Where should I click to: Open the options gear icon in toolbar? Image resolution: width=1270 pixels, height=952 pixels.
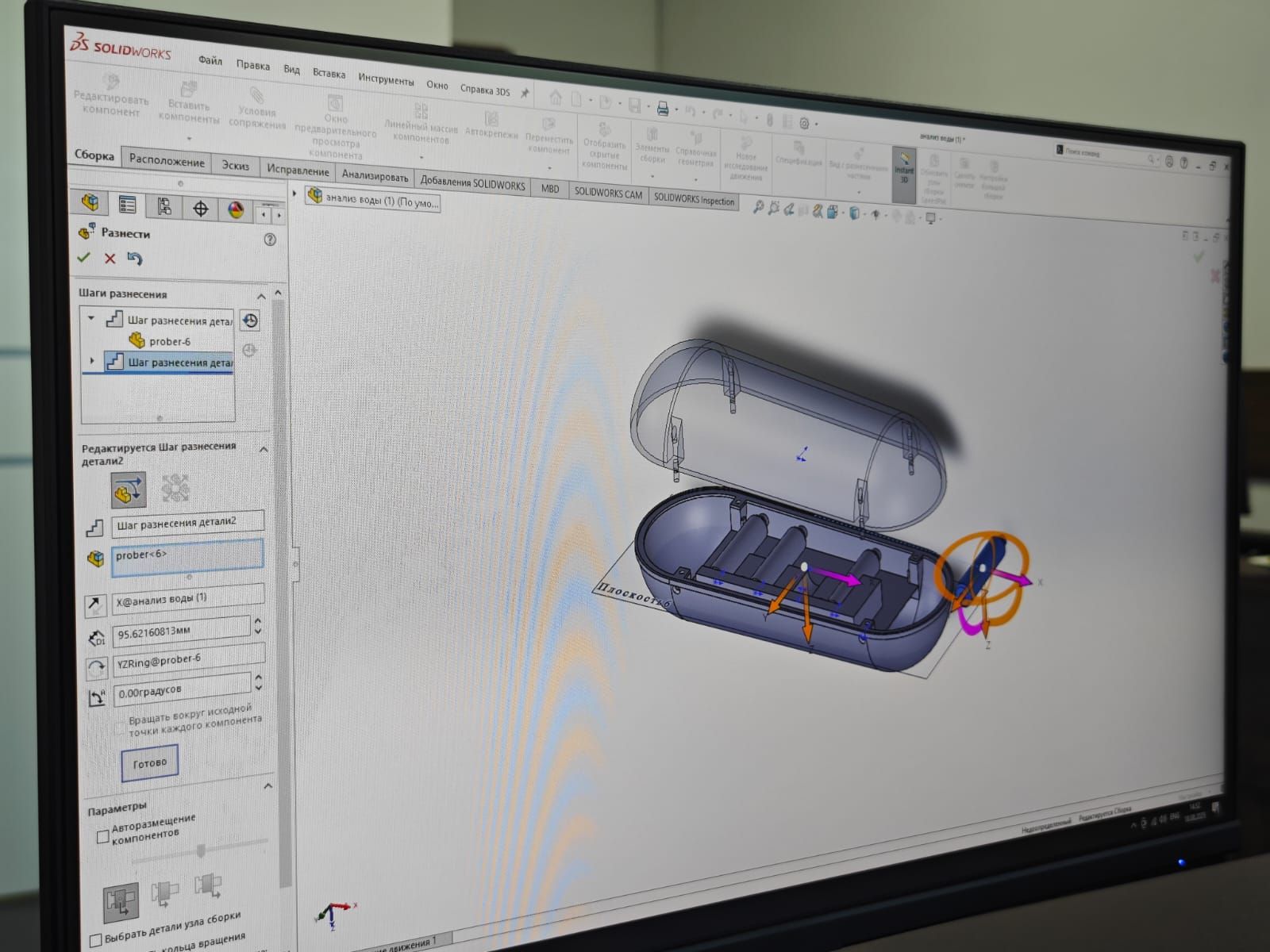click(804, 123)
